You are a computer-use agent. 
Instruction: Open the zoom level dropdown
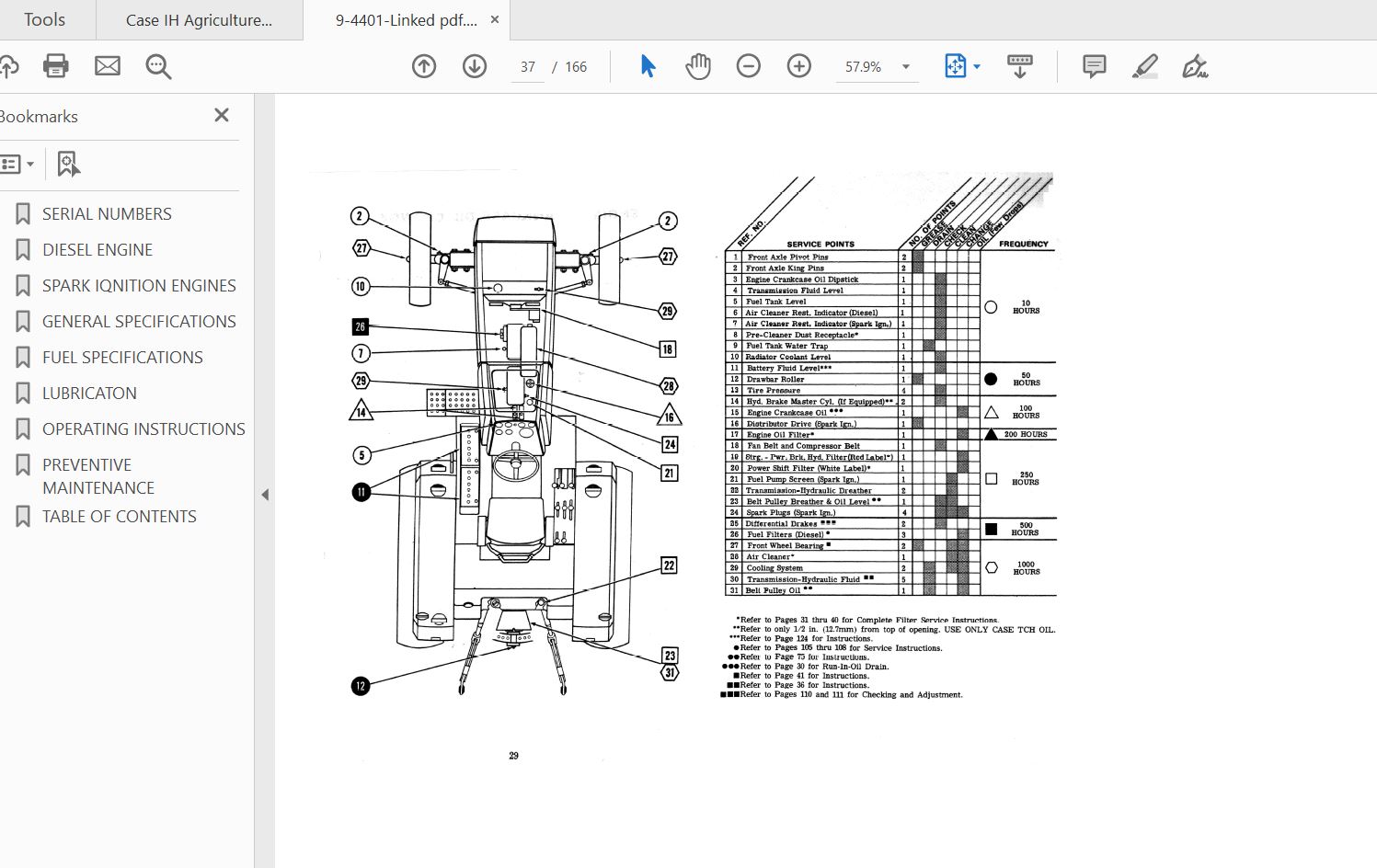(906, 67)
